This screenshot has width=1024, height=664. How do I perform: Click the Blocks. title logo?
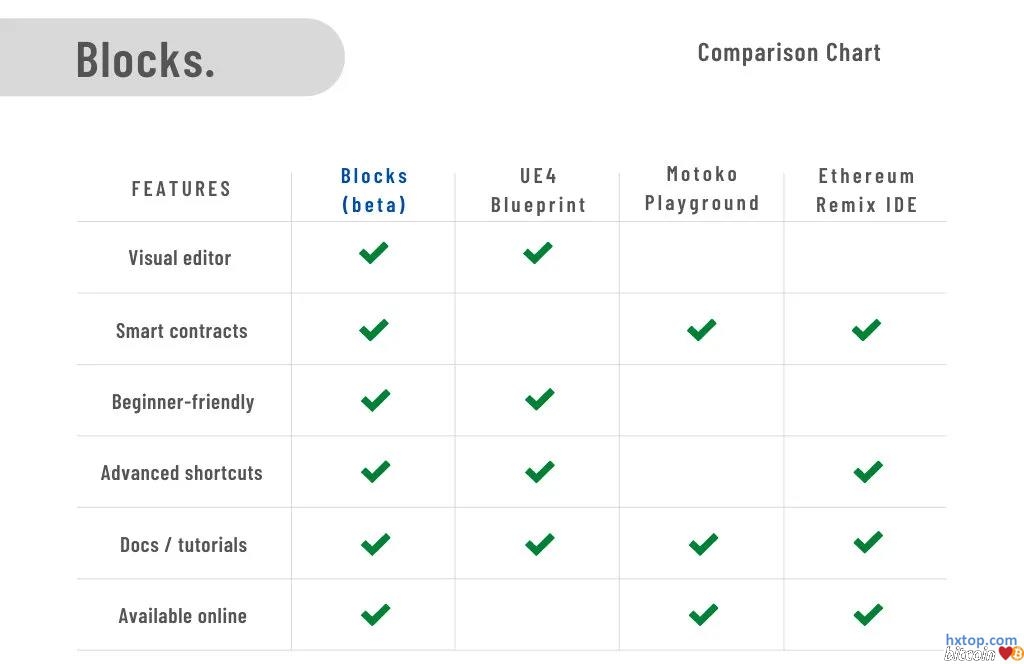146,59
